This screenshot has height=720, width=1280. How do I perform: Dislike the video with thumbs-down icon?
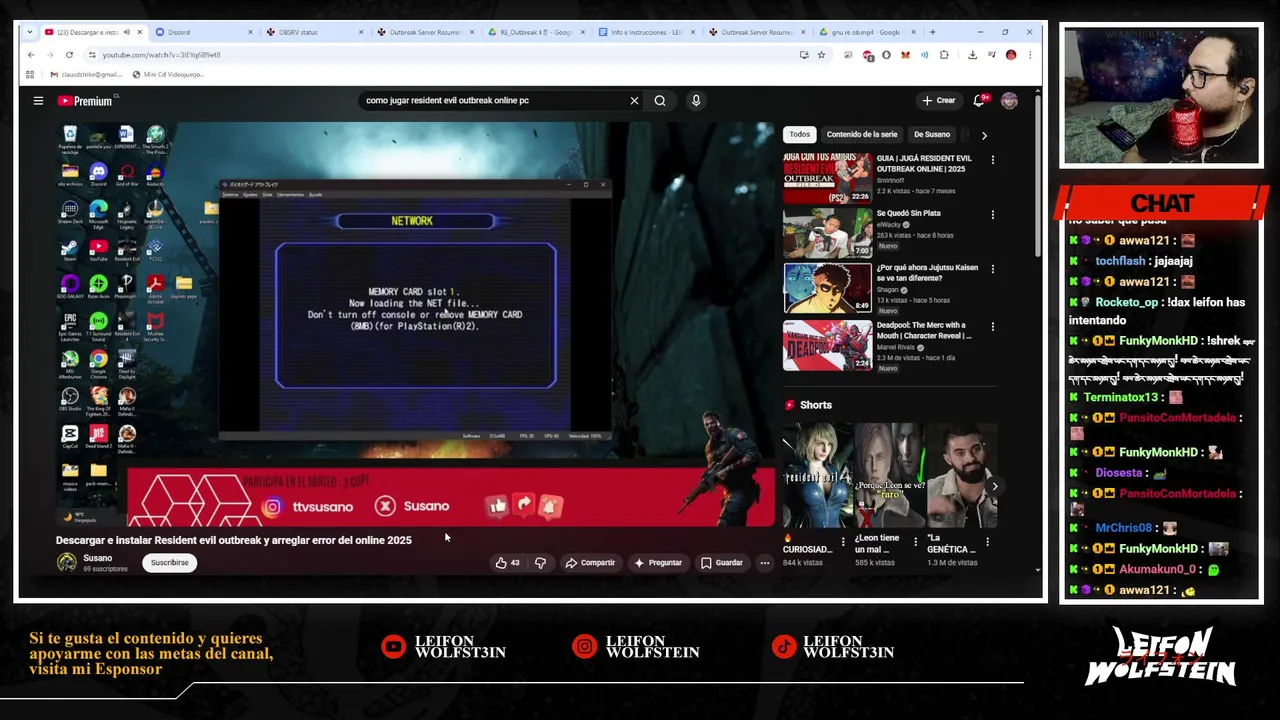pos(540,563)
